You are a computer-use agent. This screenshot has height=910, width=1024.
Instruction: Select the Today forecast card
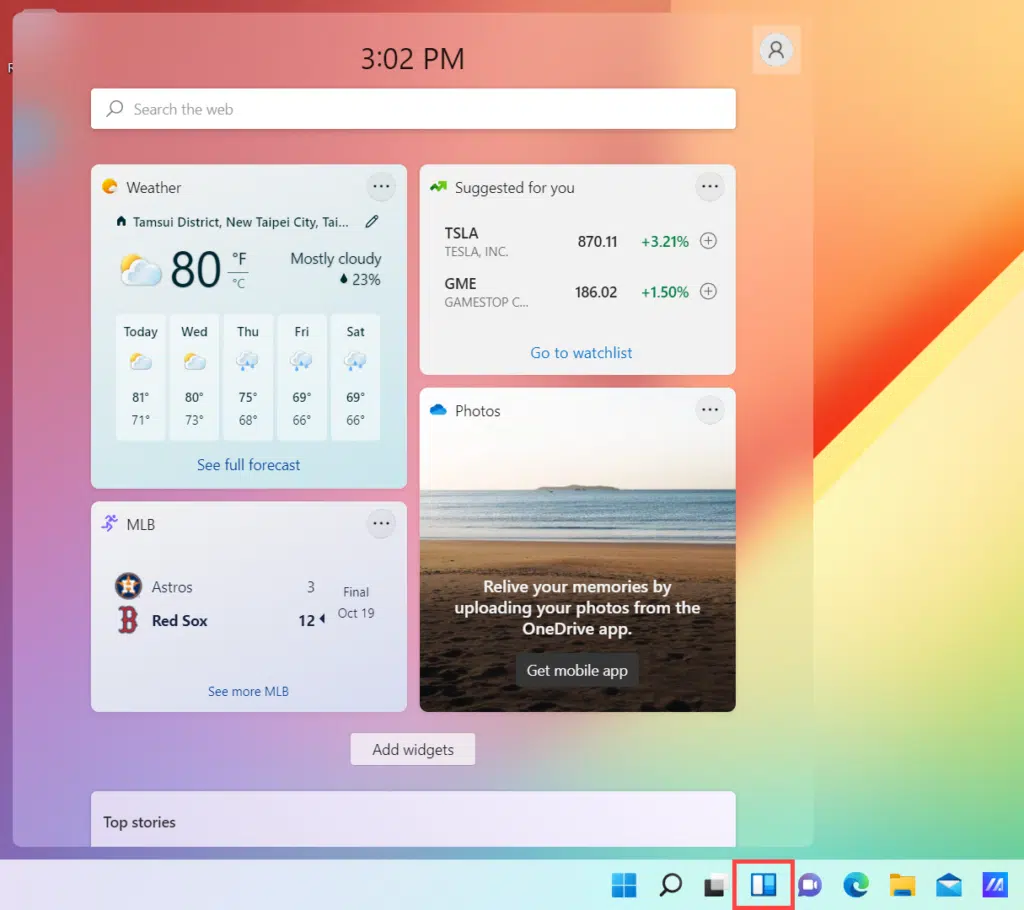click(x=140, y=377)
